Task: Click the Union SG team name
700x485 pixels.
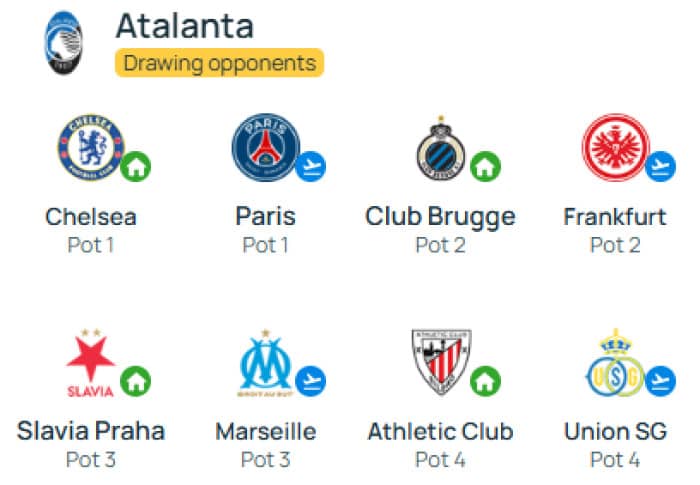Action: tap(616, 431)
